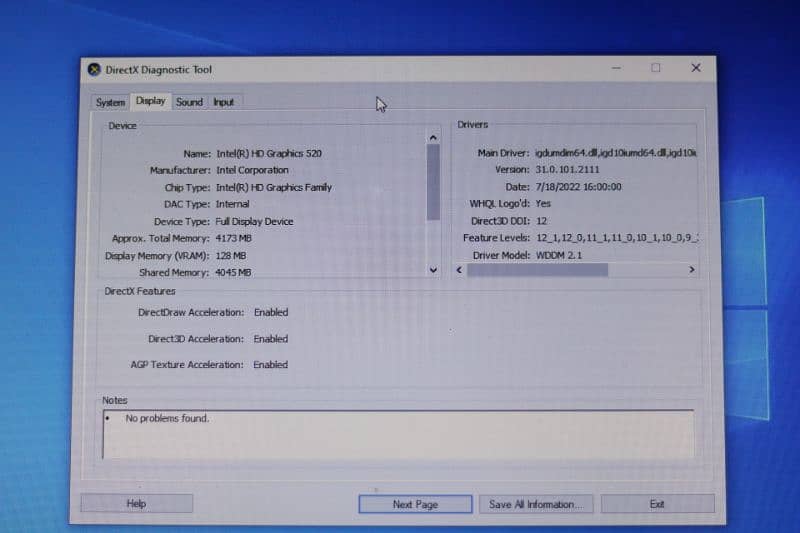Open the Sound tab
The height and width of the screenshot is (533, 800).
point(189,102)
